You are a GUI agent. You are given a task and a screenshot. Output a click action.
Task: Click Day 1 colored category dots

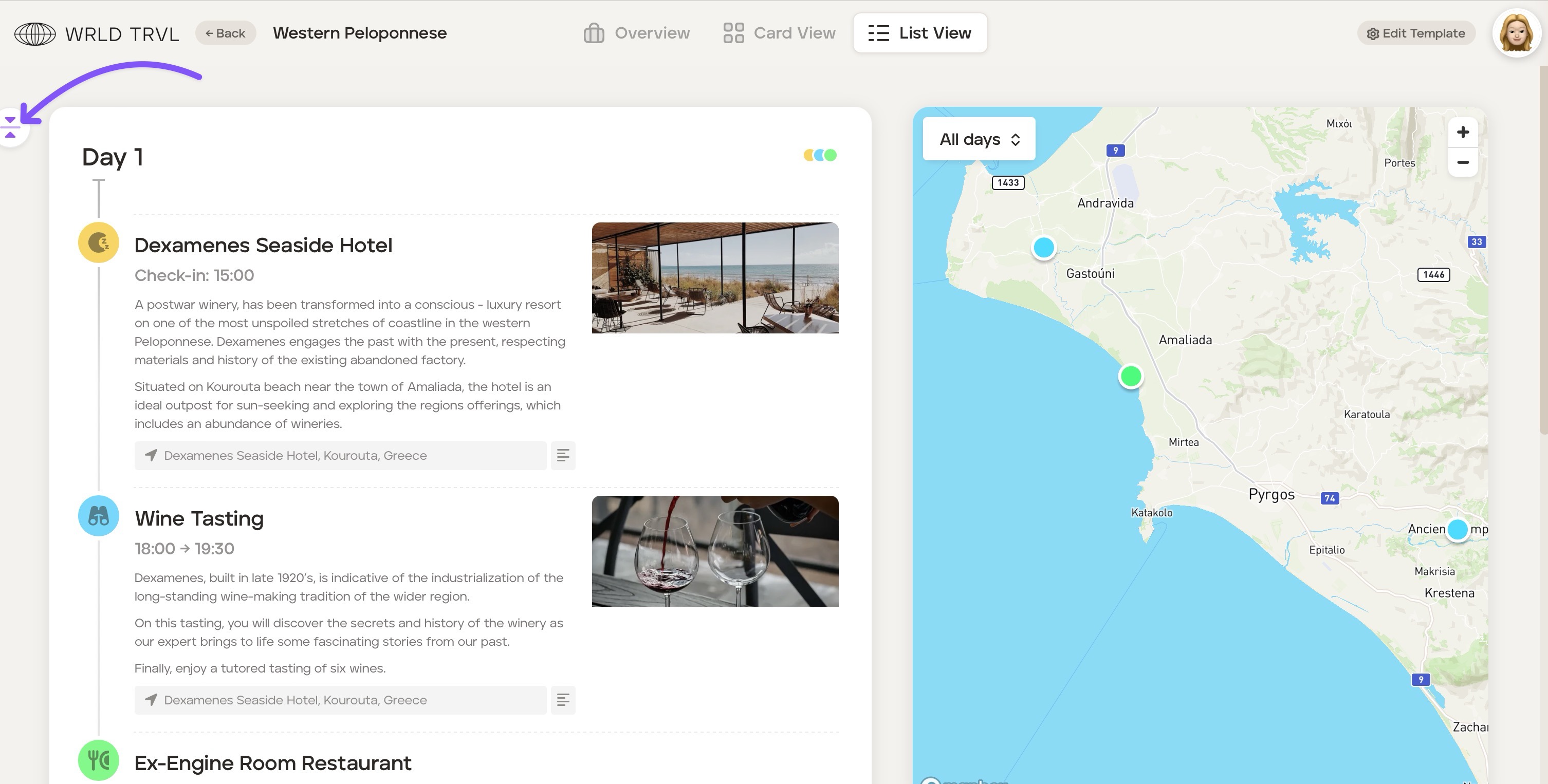click(x=820, y=155)
